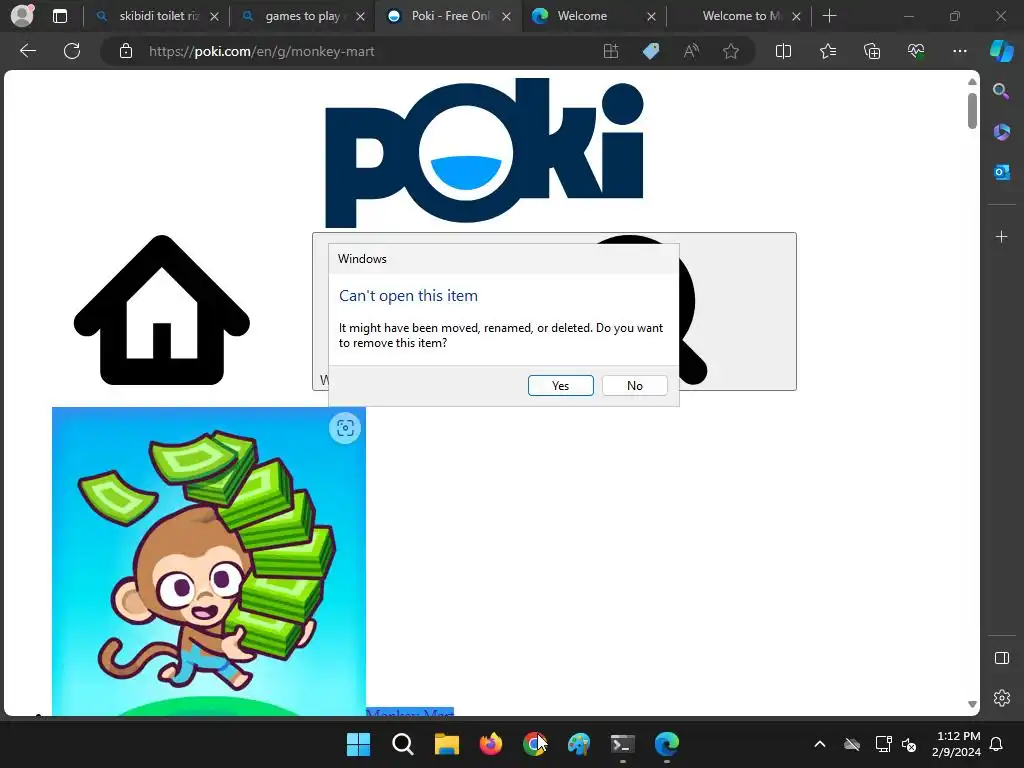The width and height of the screenshot is (1024, 768).
Task: Open taskbar Search
Action: (402, 744)
